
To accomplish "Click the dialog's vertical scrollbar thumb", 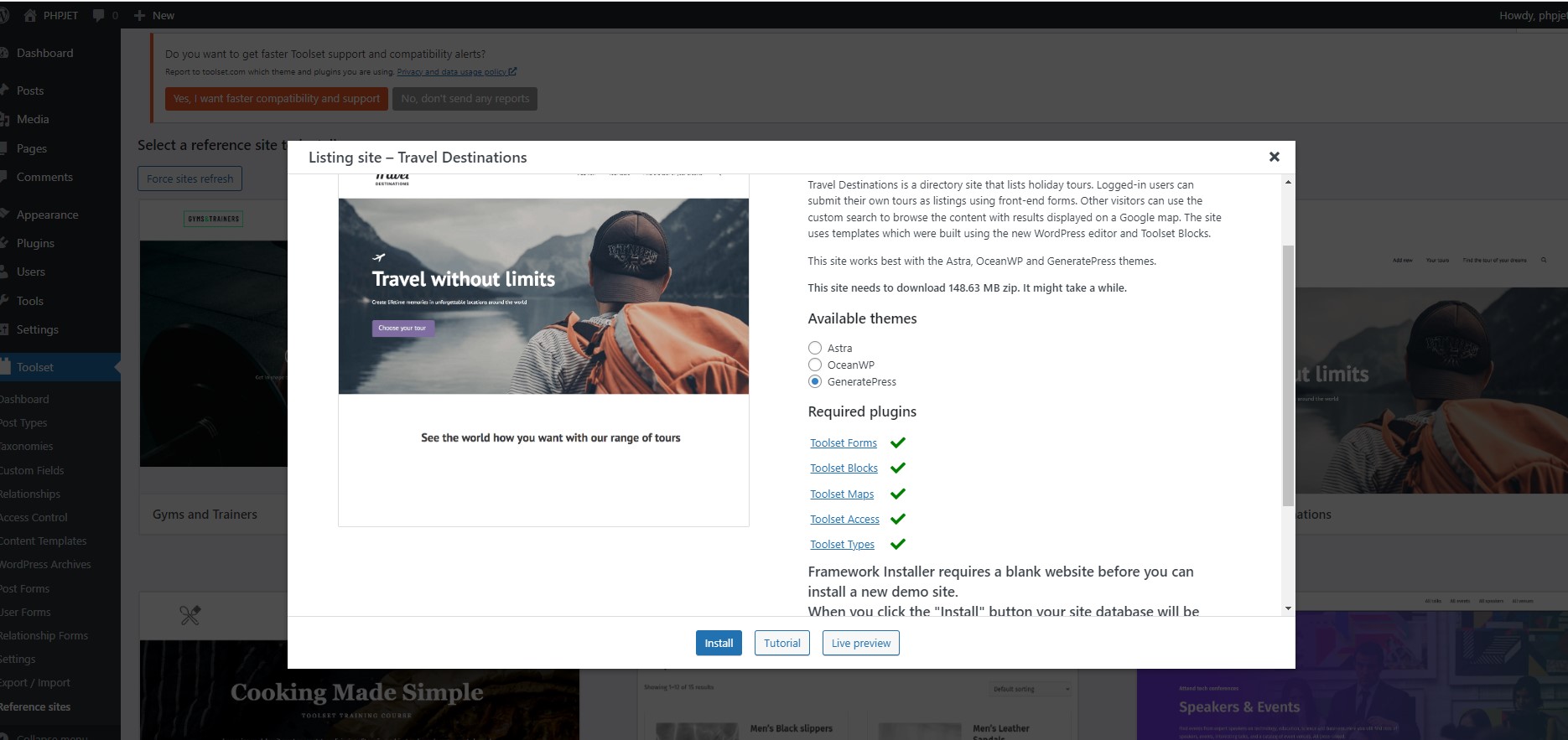I will point(1287,375).
